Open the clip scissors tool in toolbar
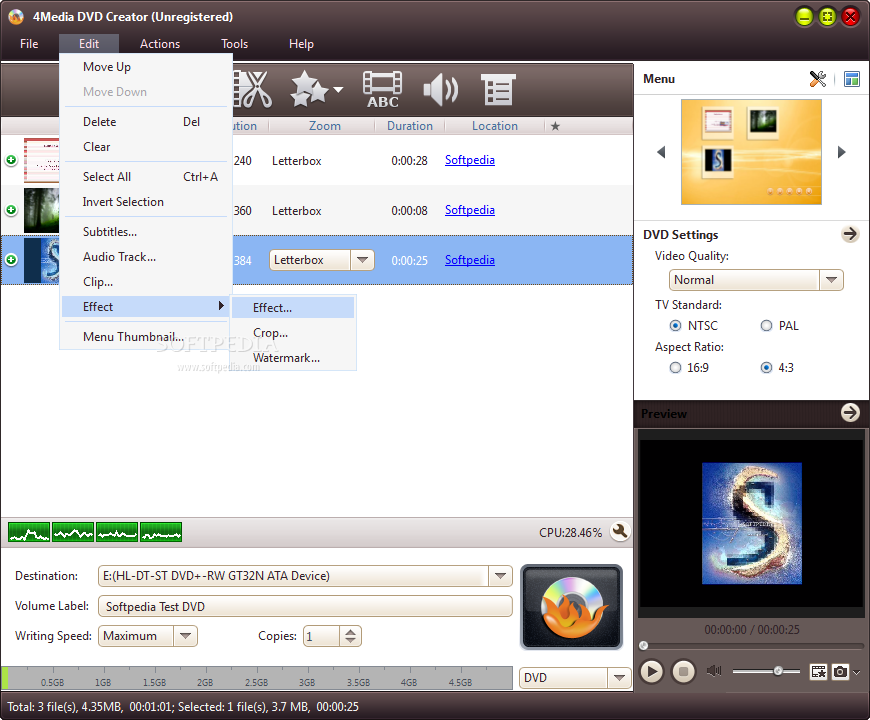870x720 pixels. point(253,89)
